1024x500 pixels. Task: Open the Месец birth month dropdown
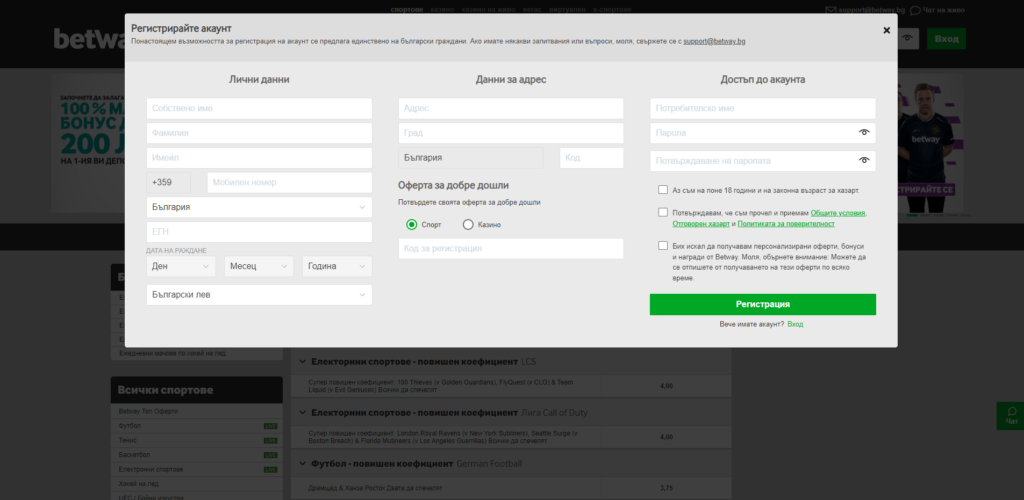click(259, 266)
